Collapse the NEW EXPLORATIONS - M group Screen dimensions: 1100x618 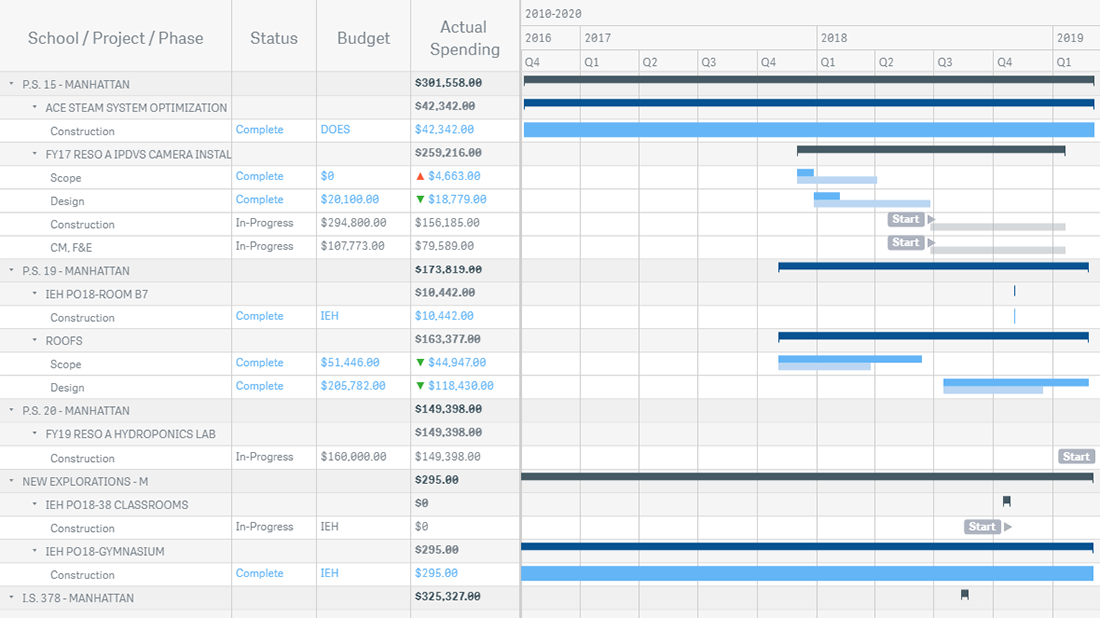pos(11,482)
